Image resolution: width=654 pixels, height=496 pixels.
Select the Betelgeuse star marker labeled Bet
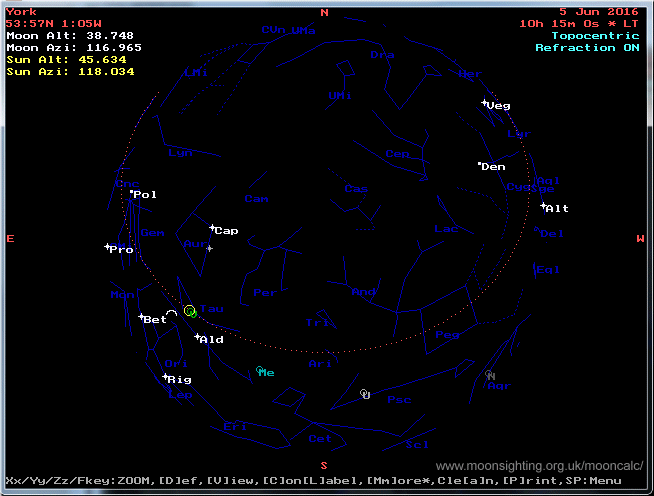point(141,317)
